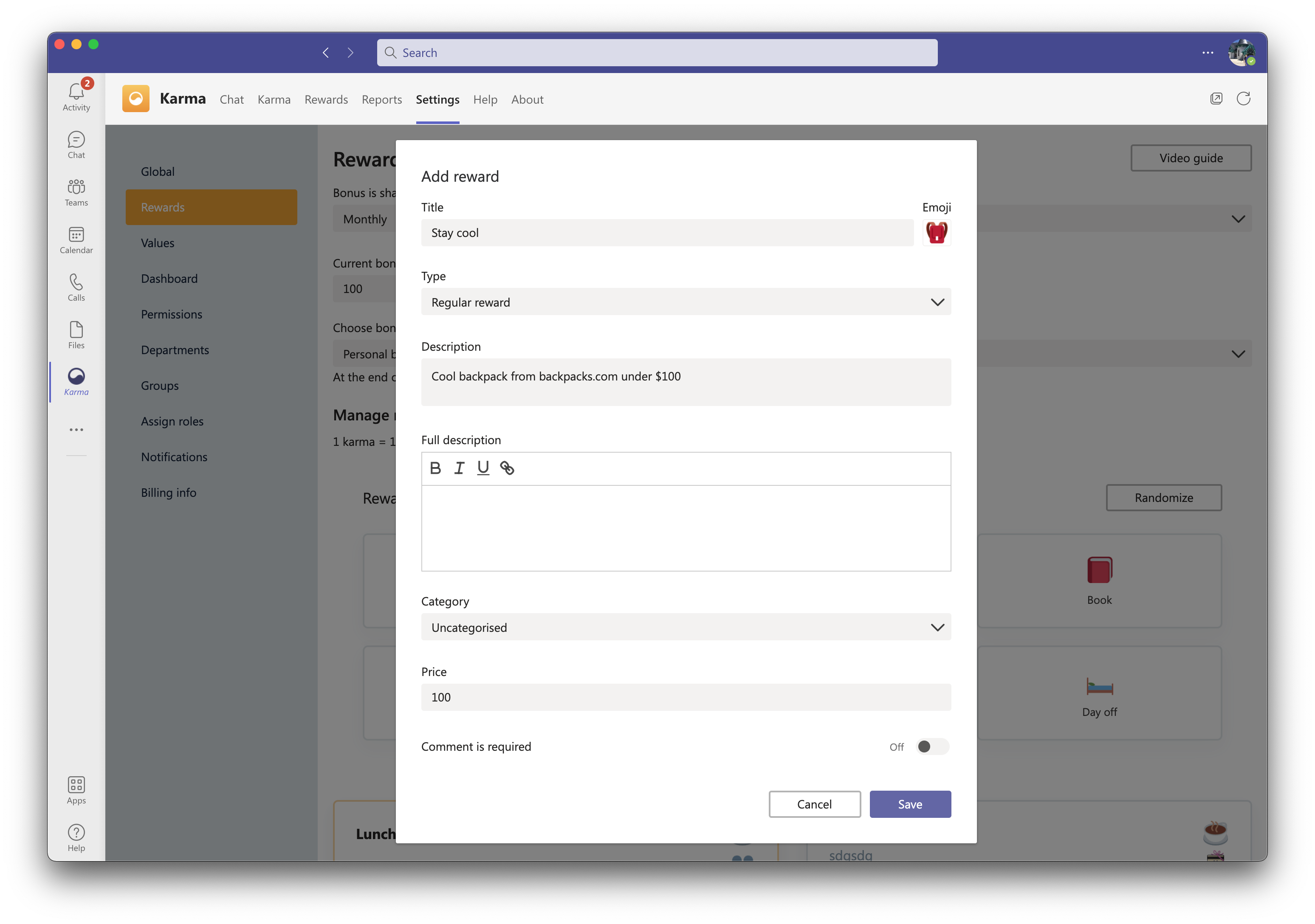This screenshot has height=924, width=1315.
Task: Toggle italic formatting in full description
Action: coord(459,468)
